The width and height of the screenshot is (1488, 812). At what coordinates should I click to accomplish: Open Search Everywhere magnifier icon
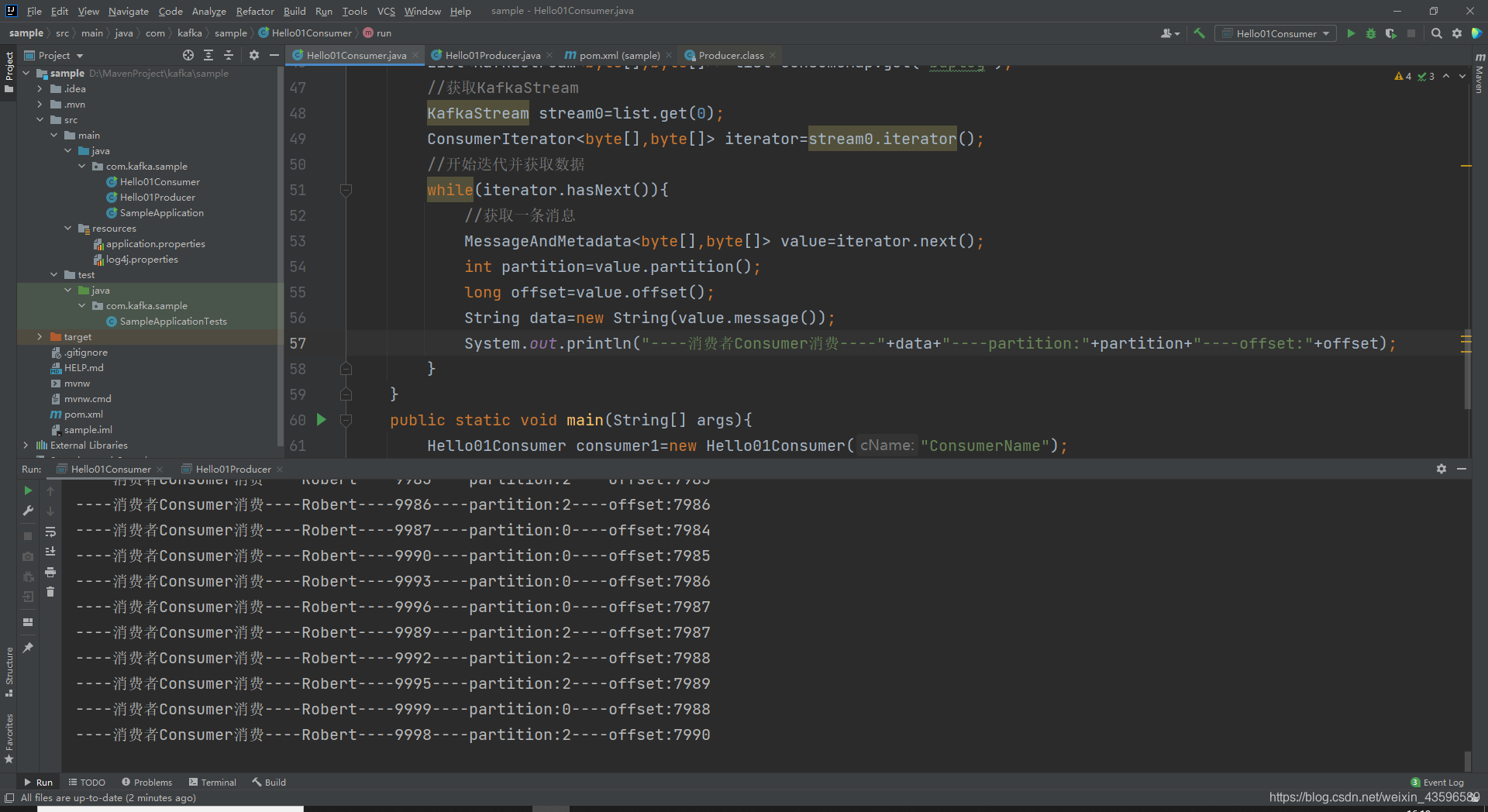point(1436,33)
